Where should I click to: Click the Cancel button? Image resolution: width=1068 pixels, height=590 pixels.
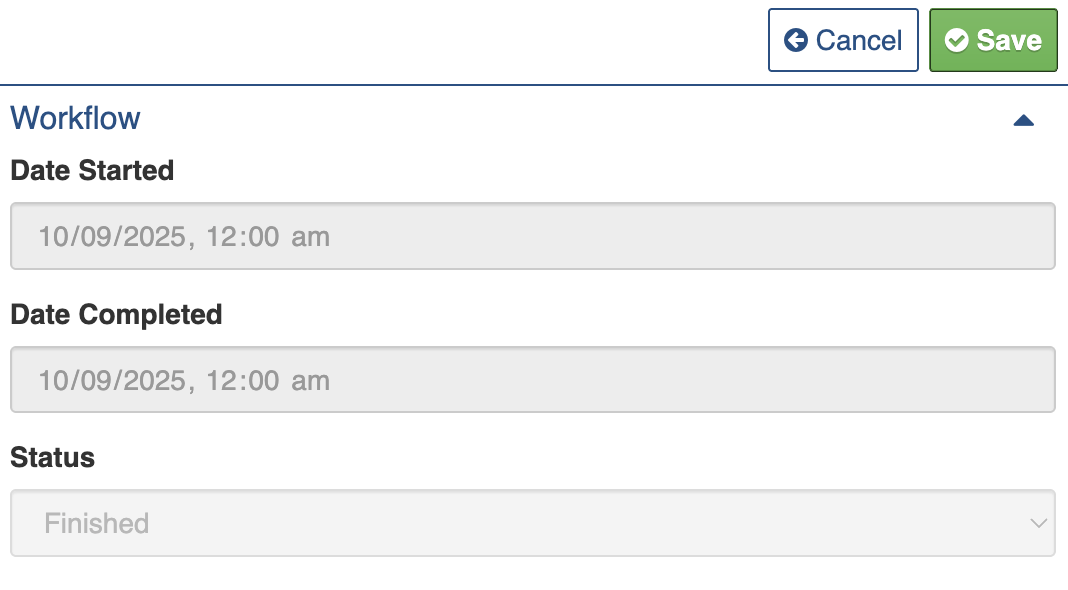[843, 40]
